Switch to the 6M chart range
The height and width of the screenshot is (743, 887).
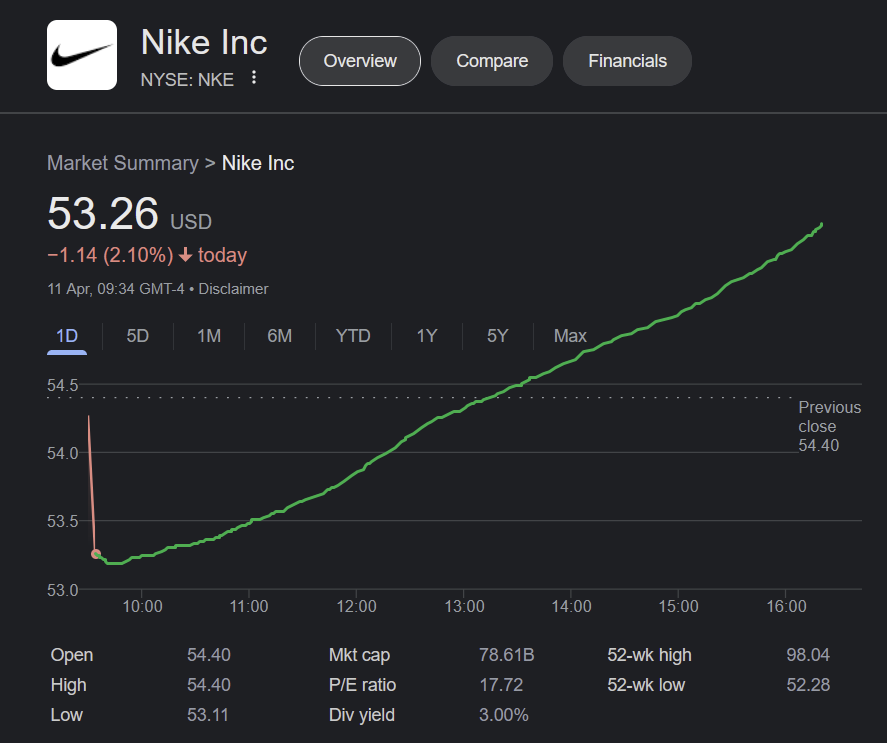[x=279, y=336]
